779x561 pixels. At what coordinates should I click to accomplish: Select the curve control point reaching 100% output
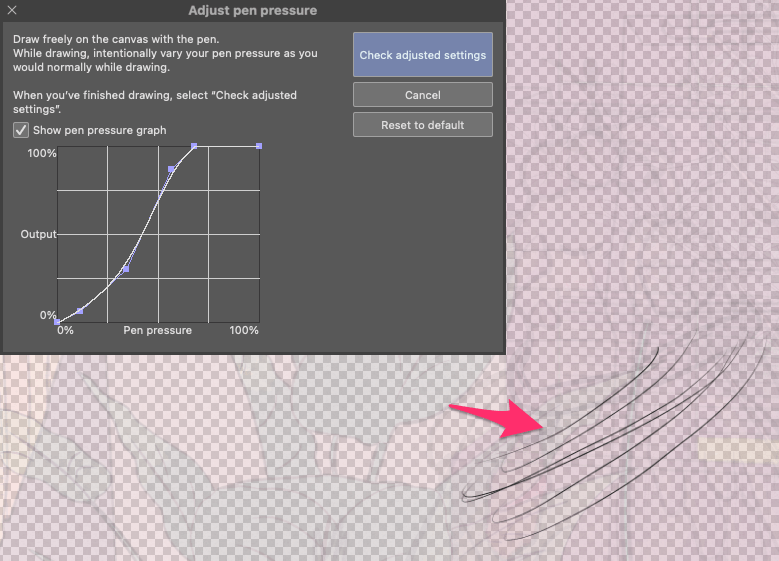194,146
